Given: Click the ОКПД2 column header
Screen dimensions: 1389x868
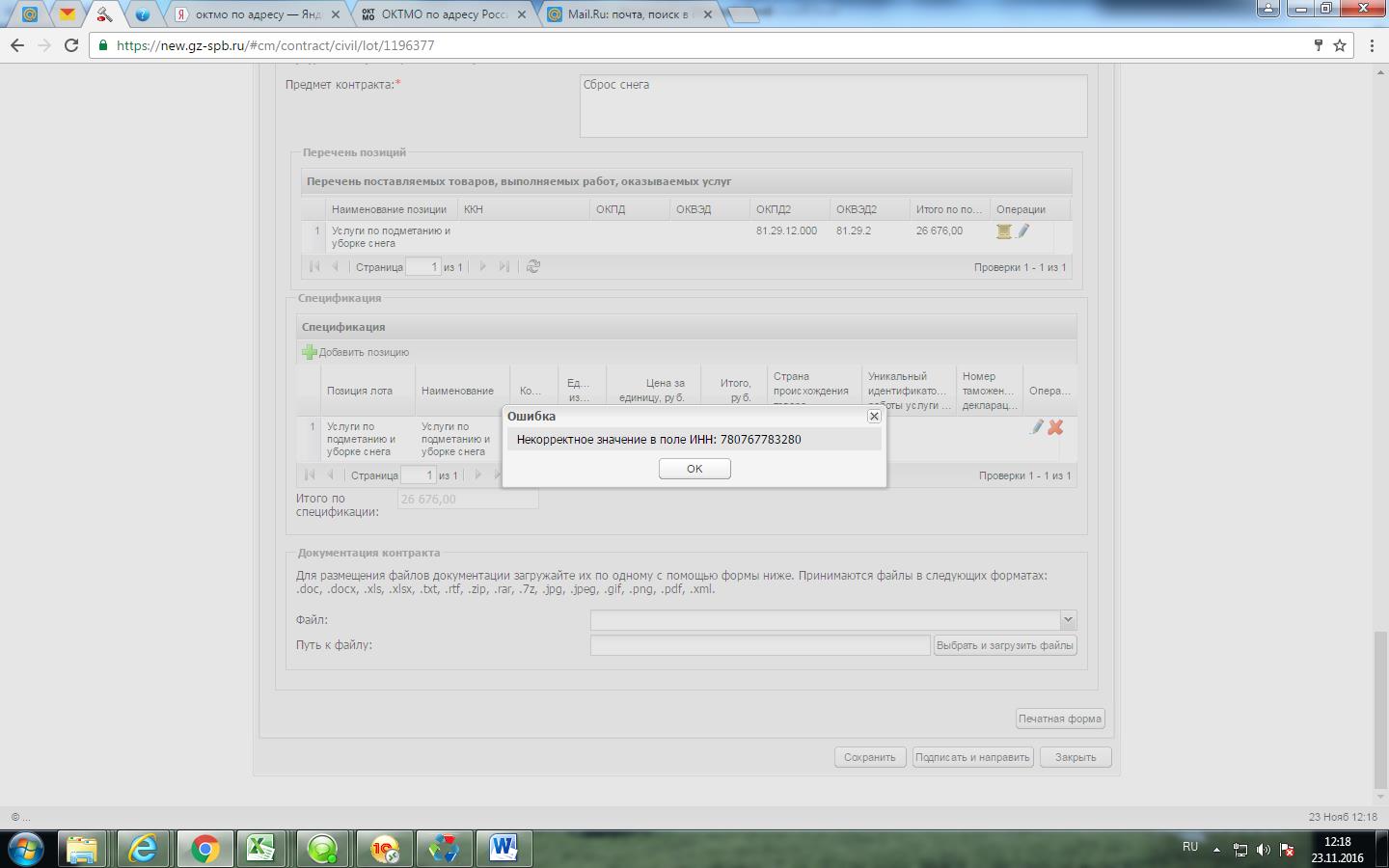Looking at the screenshot, I should point(789,209).
